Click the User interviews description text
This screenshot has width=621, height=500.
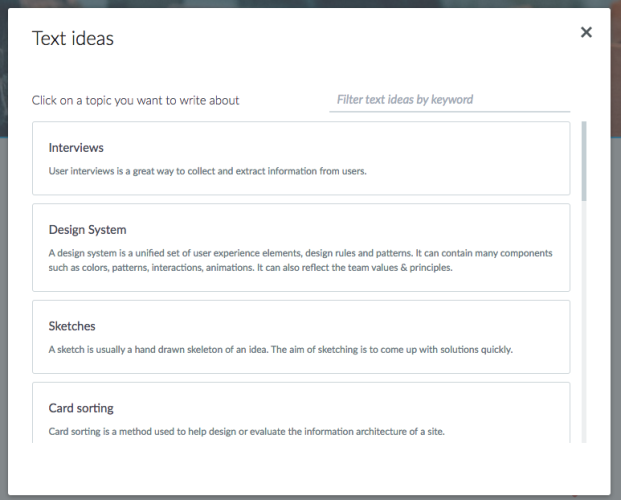point(208,171)
